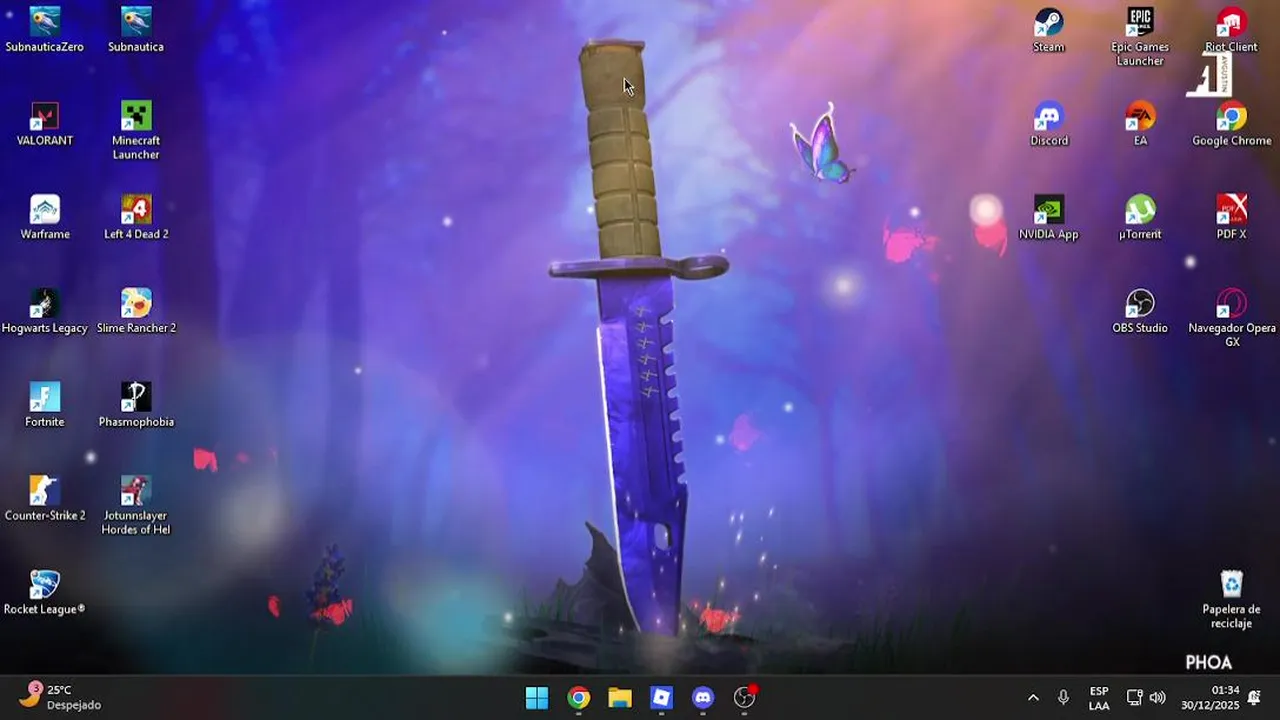Screen dimensions: 1280x720
Task: Open the Subnautica desktop shortcut
Action: coord(136,30)
